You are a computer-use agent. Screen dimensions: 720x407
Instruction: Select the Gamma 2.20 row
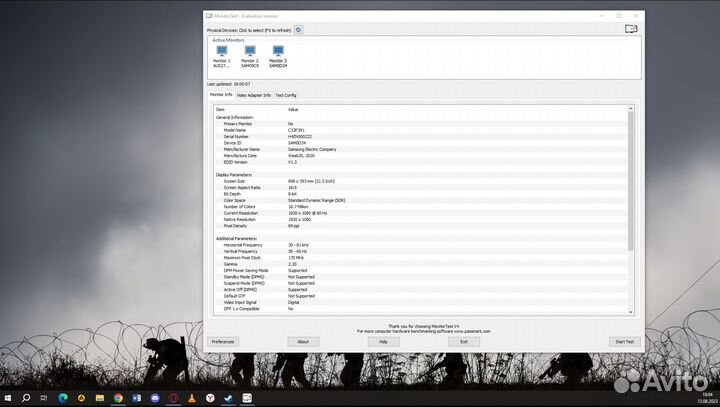421,264
